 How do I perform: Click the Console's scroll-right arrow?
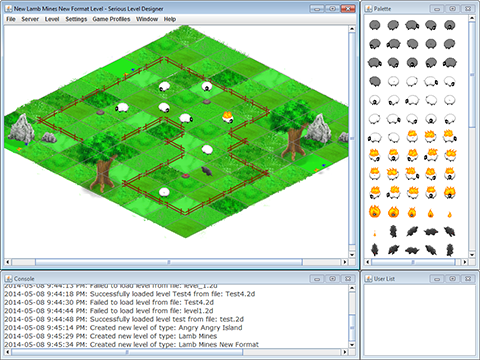click(345, 352)
